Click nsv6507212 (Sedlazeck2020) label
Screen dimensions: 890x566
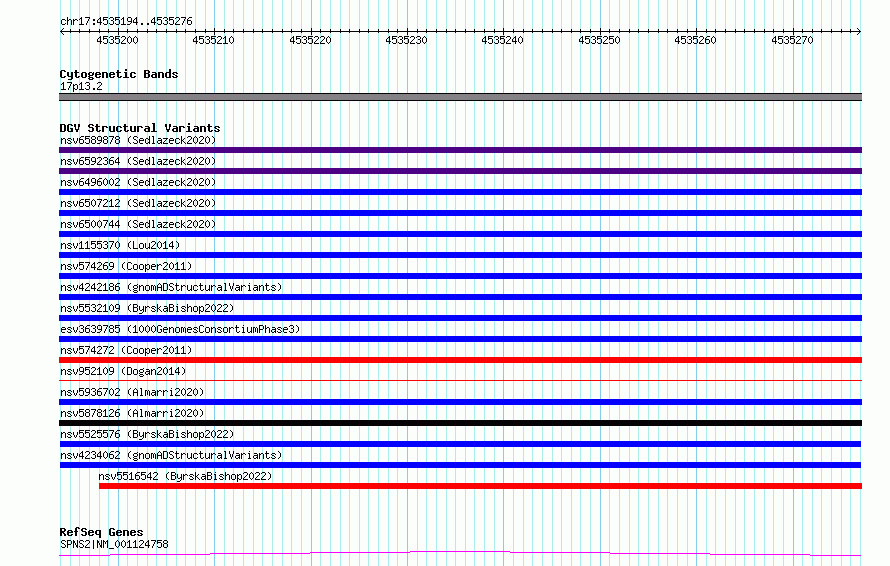point(138,203)
